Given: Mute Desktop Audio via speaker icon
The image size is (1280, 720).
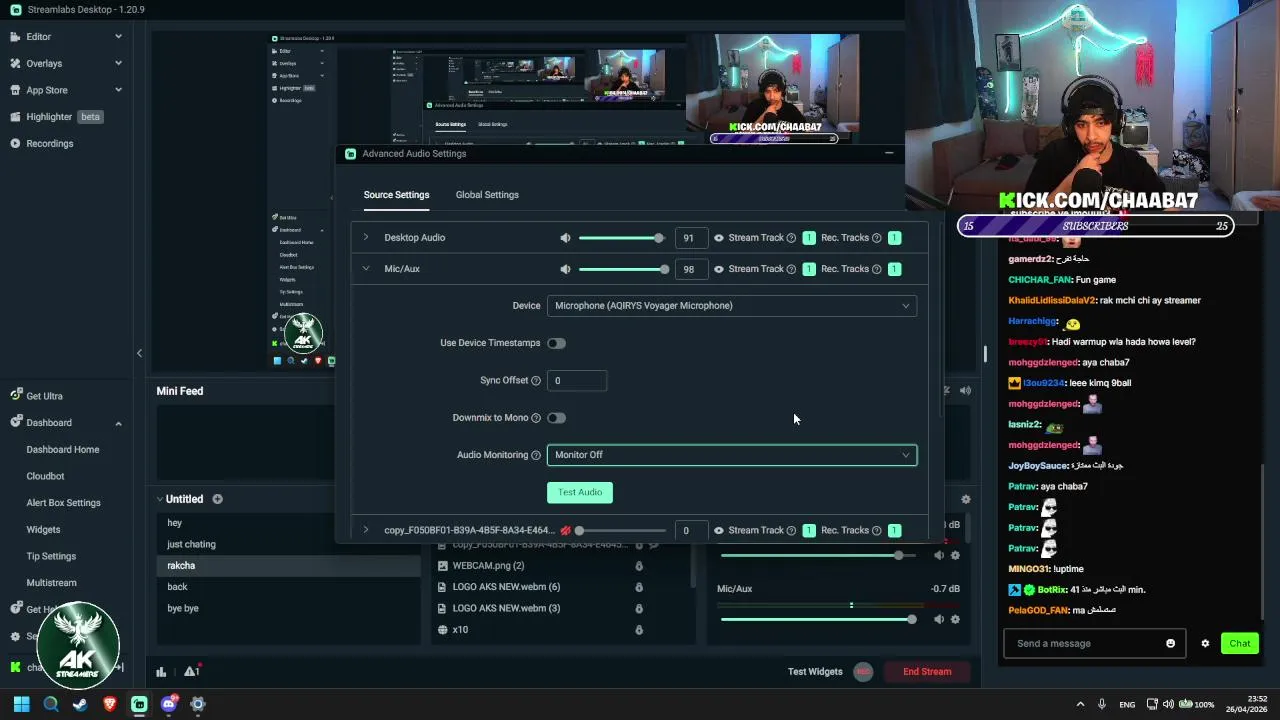Looking at the screenshot, I should click(x=565, y=238).
